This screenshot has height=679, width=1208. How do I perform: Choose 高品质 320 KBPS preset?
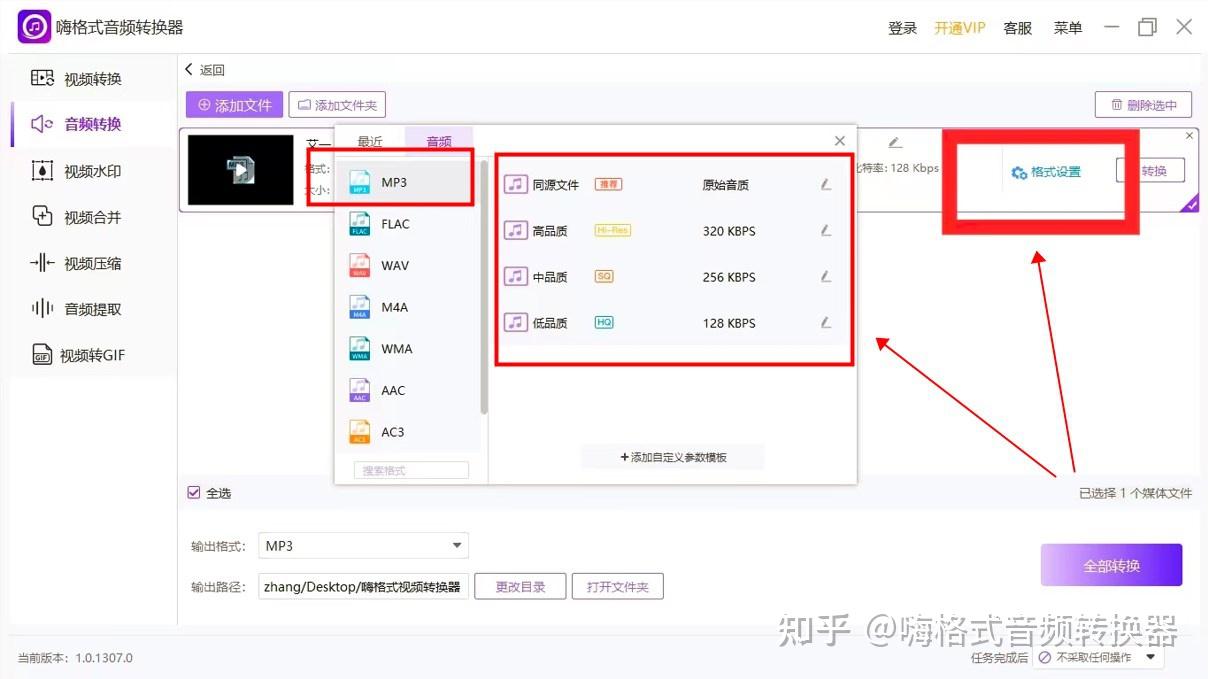[670, 231]
